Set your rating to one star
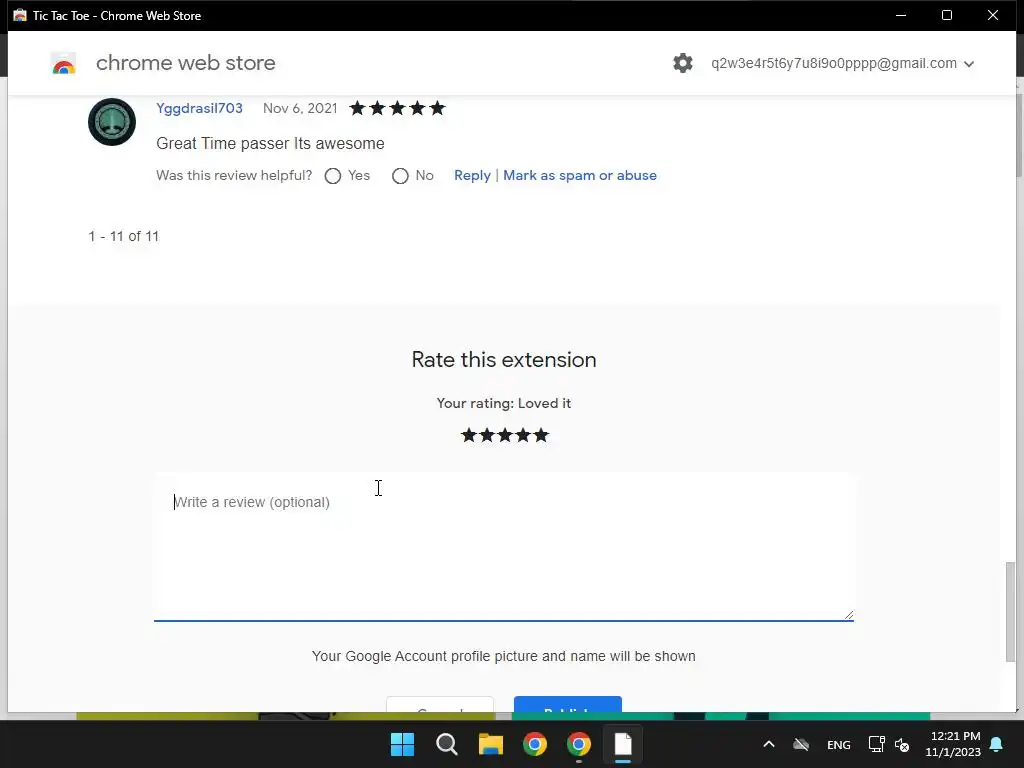1024x768 pixels. pos(468,435)
